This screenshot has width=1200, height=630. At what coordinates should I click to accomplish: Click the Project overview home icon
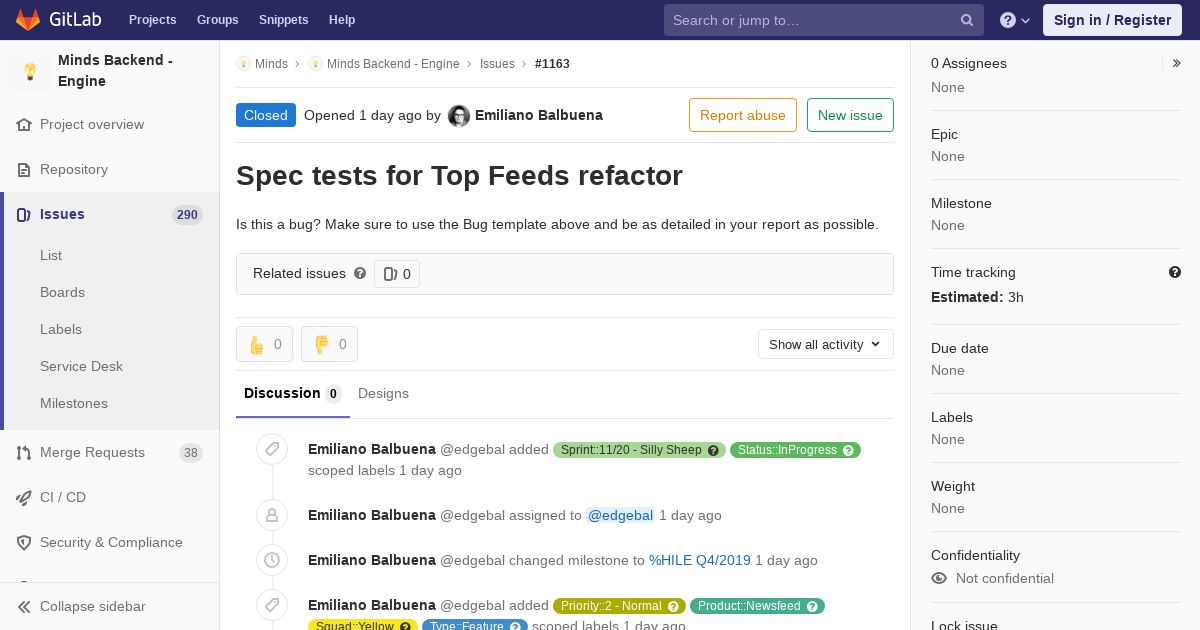tap(24, 125)
